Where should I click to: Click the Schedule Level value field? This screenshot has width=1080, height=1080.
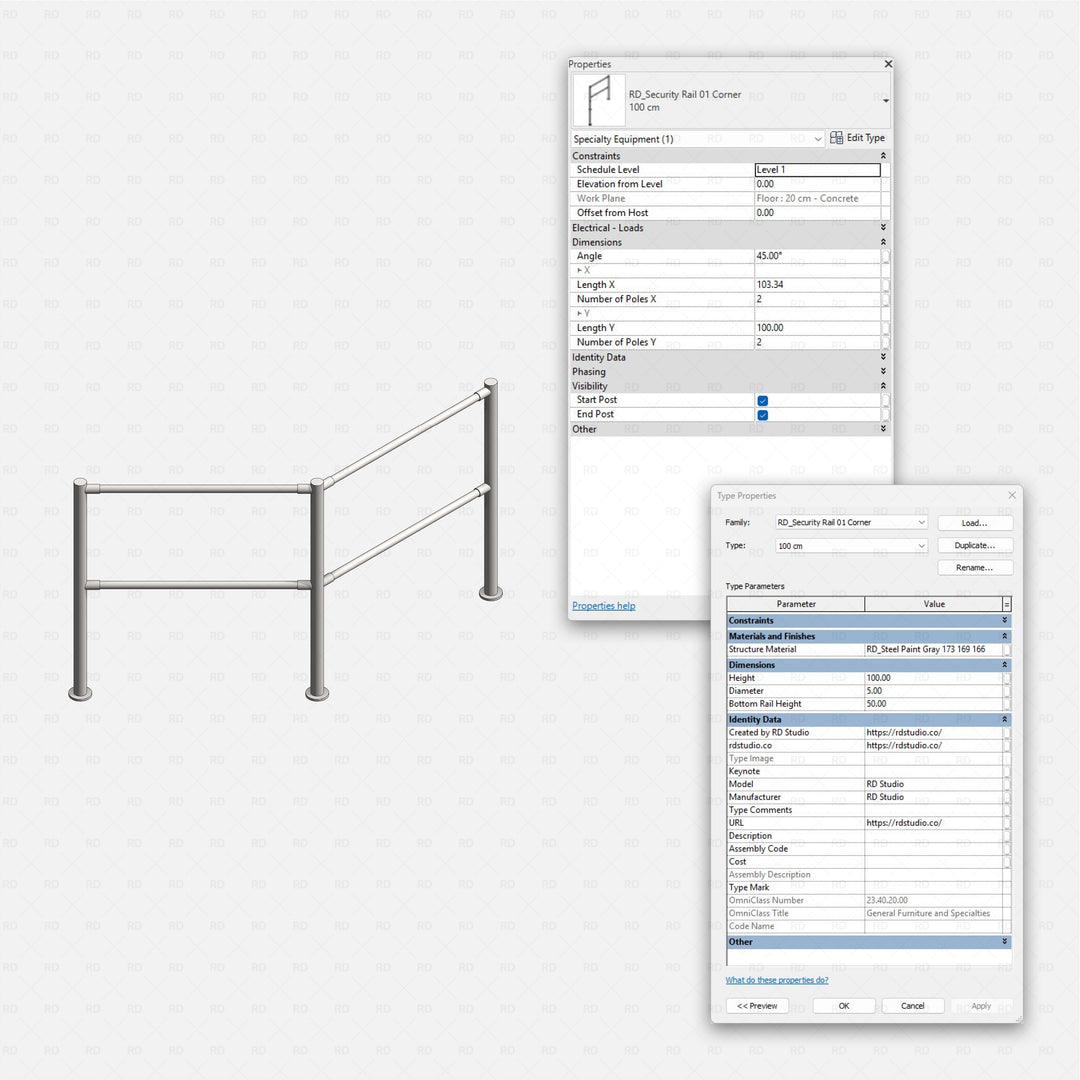point(818,169)
